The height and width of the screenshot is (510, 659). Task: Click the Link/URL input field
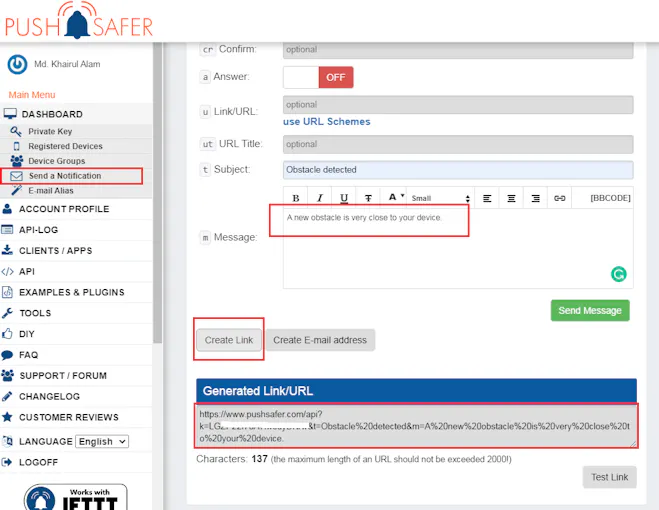pos(458,105)
